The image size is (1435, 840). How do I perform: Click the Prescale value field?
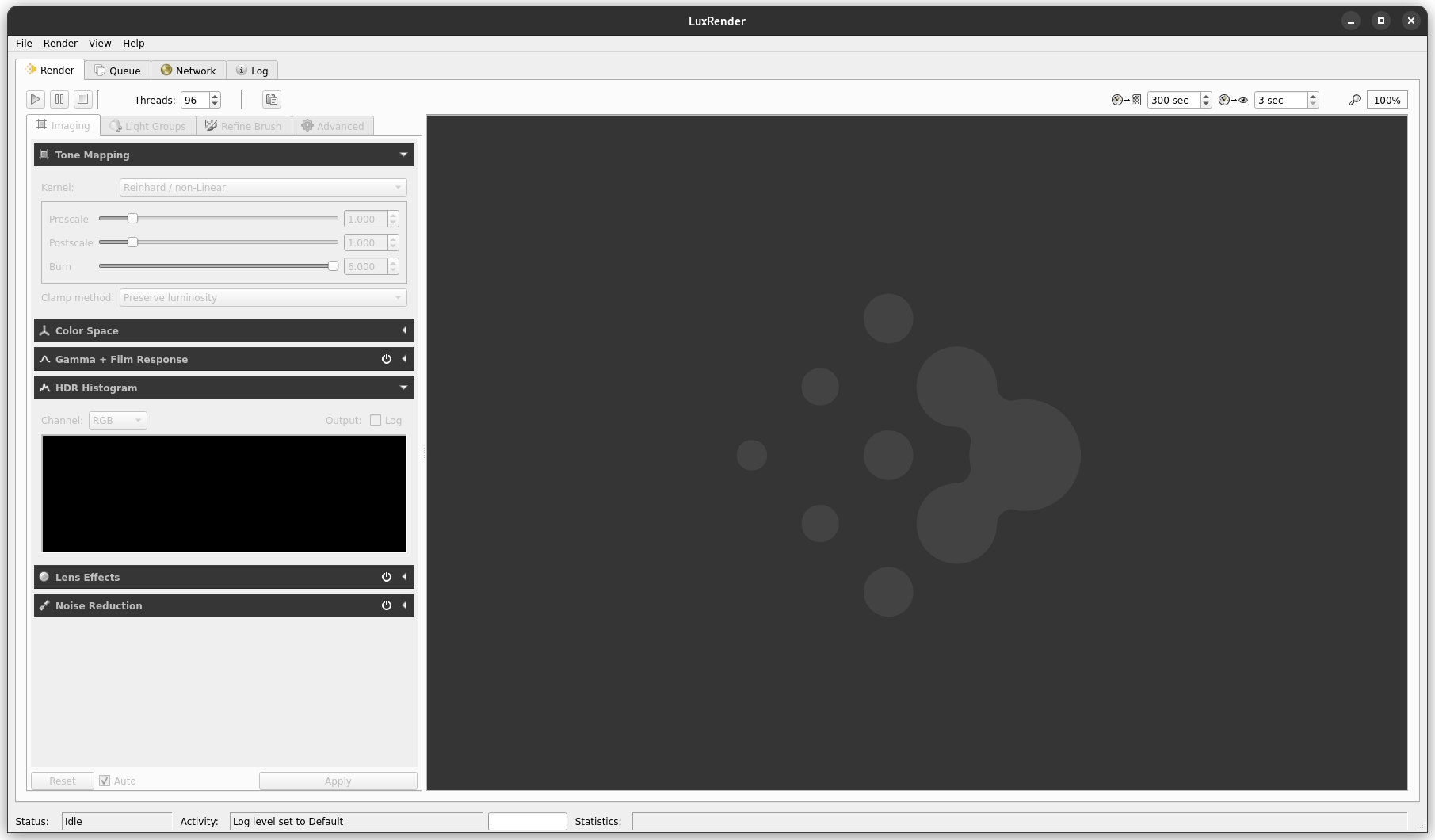point(365,219)
